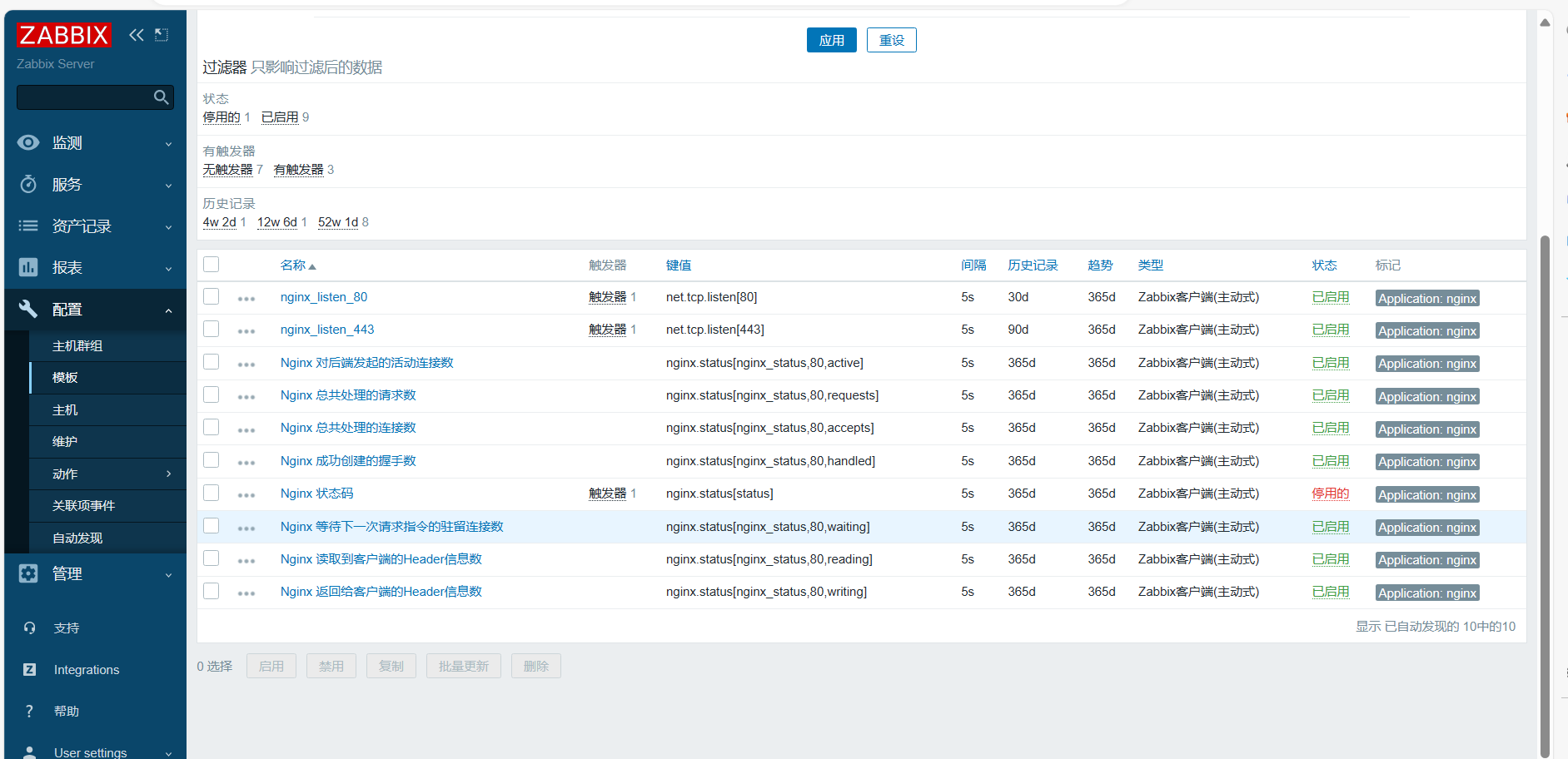Open the 自动发现 menu item
The width and height of the screenshot is (1568, 759).
click(x=107, y=538)
